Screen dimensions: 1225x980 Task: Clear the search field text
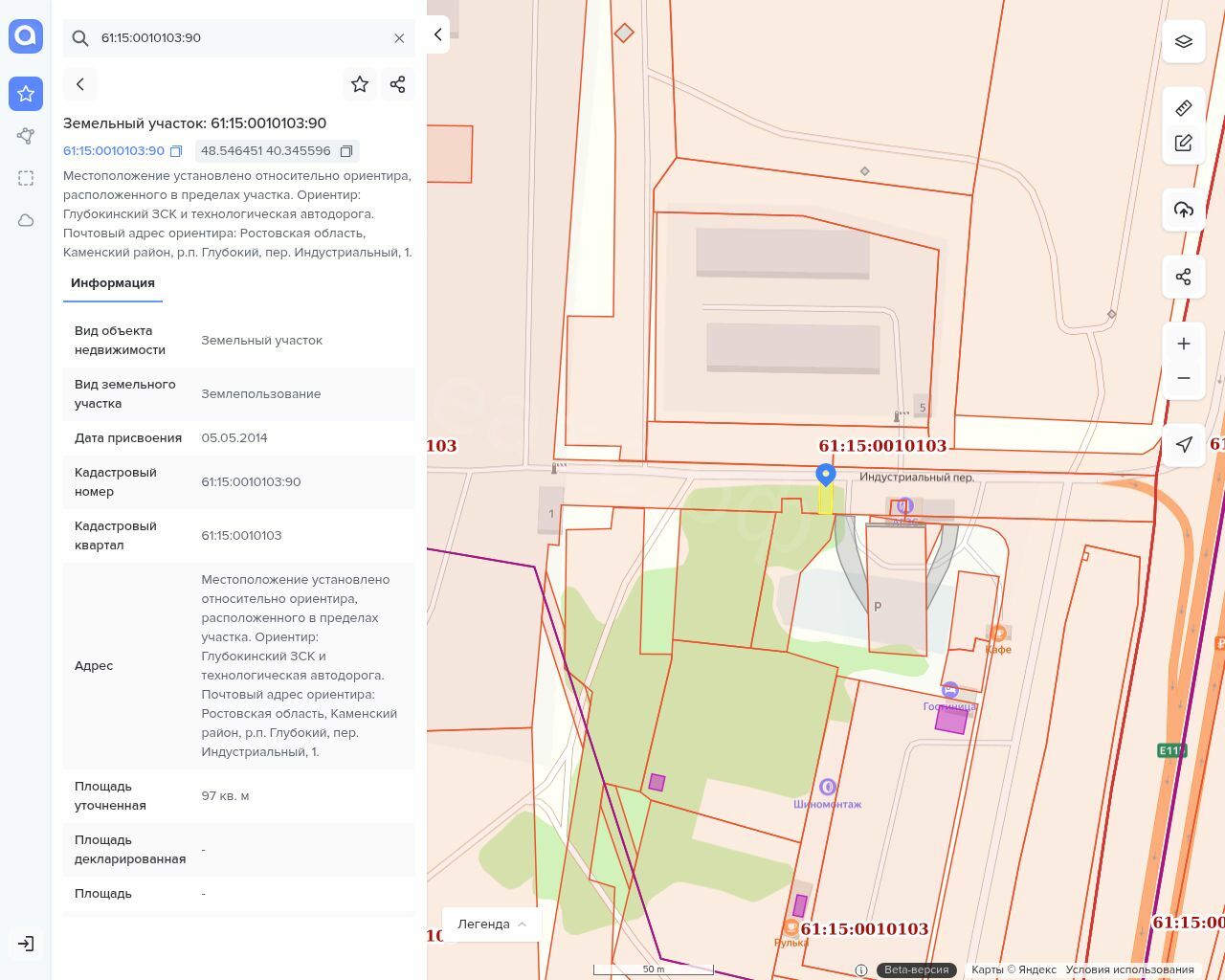coord(399,38)
